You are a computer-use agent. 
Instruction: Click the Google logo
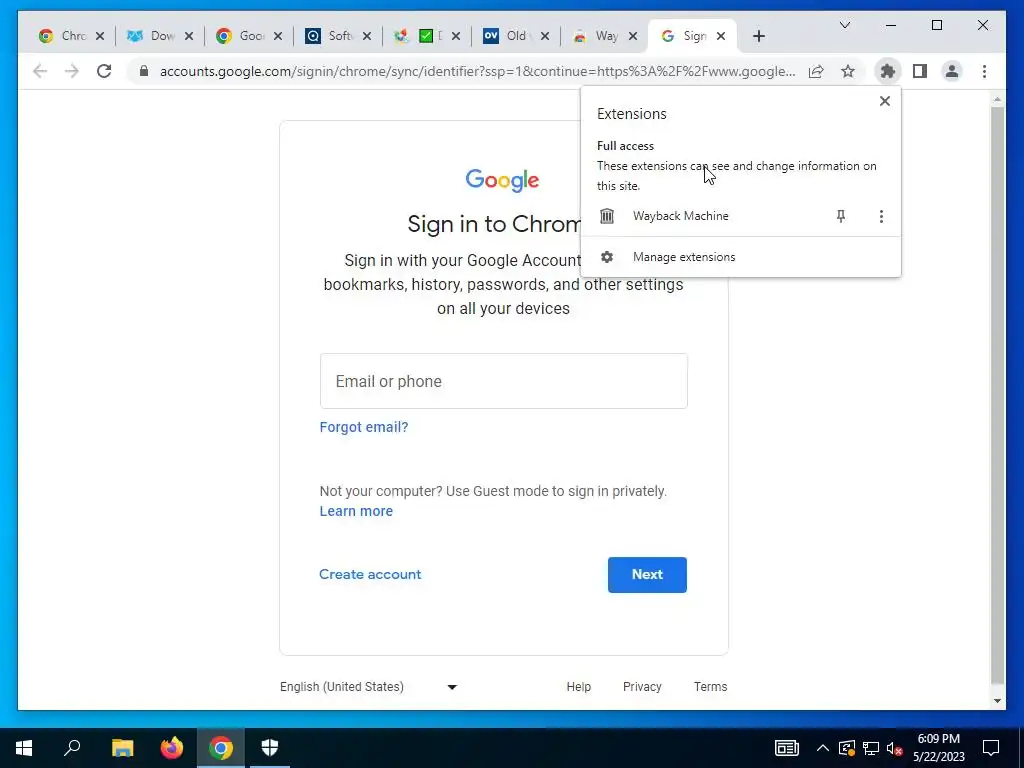pyautogui.click(x=502, y=180)
